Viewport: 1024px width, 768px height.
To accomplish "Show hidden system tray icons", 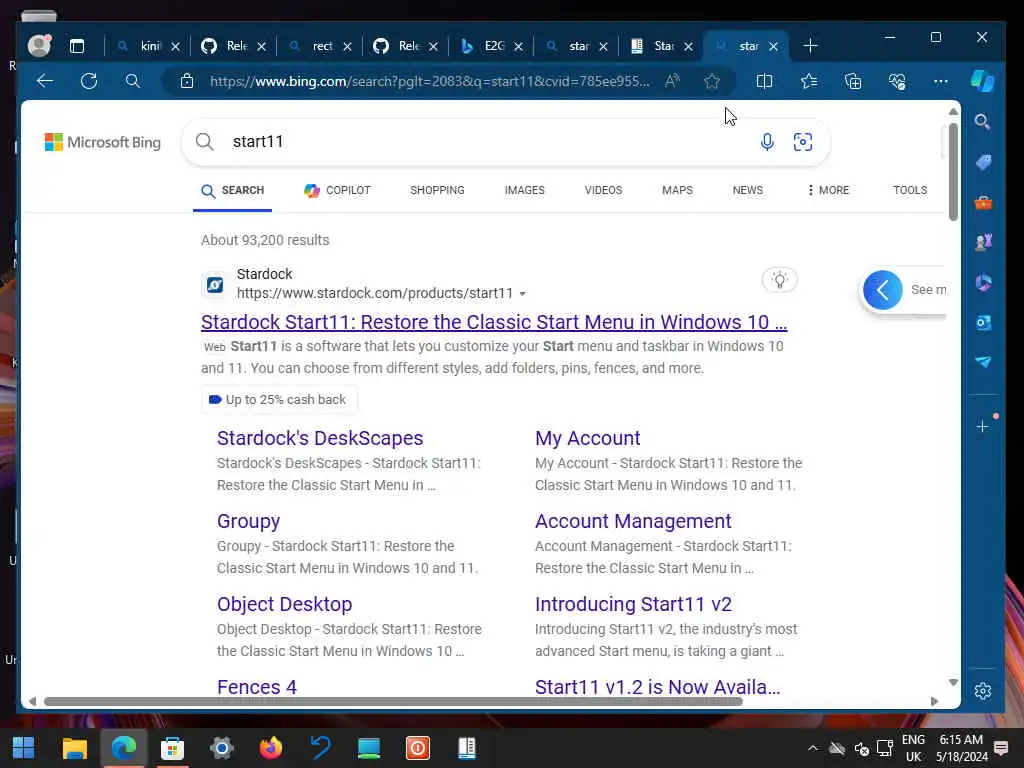I will [x=812, y=748].
